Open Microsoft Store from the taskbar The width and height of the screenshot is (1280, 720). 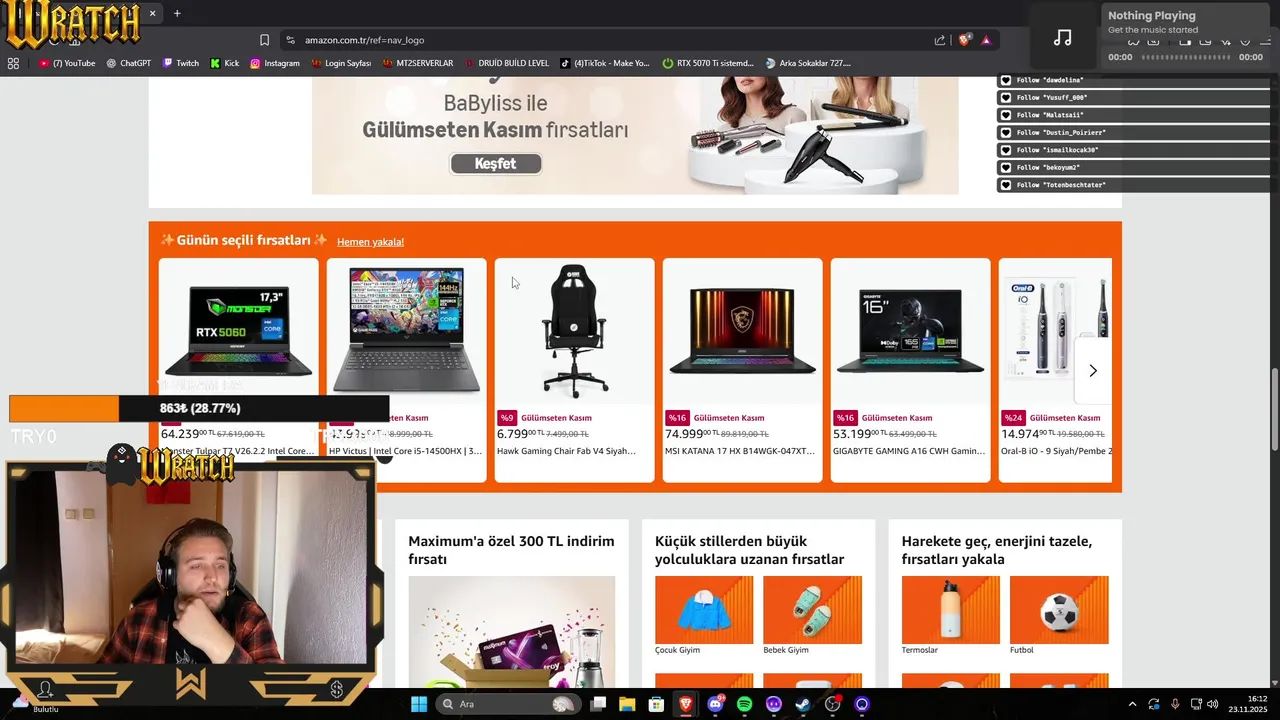pos(656,704)
